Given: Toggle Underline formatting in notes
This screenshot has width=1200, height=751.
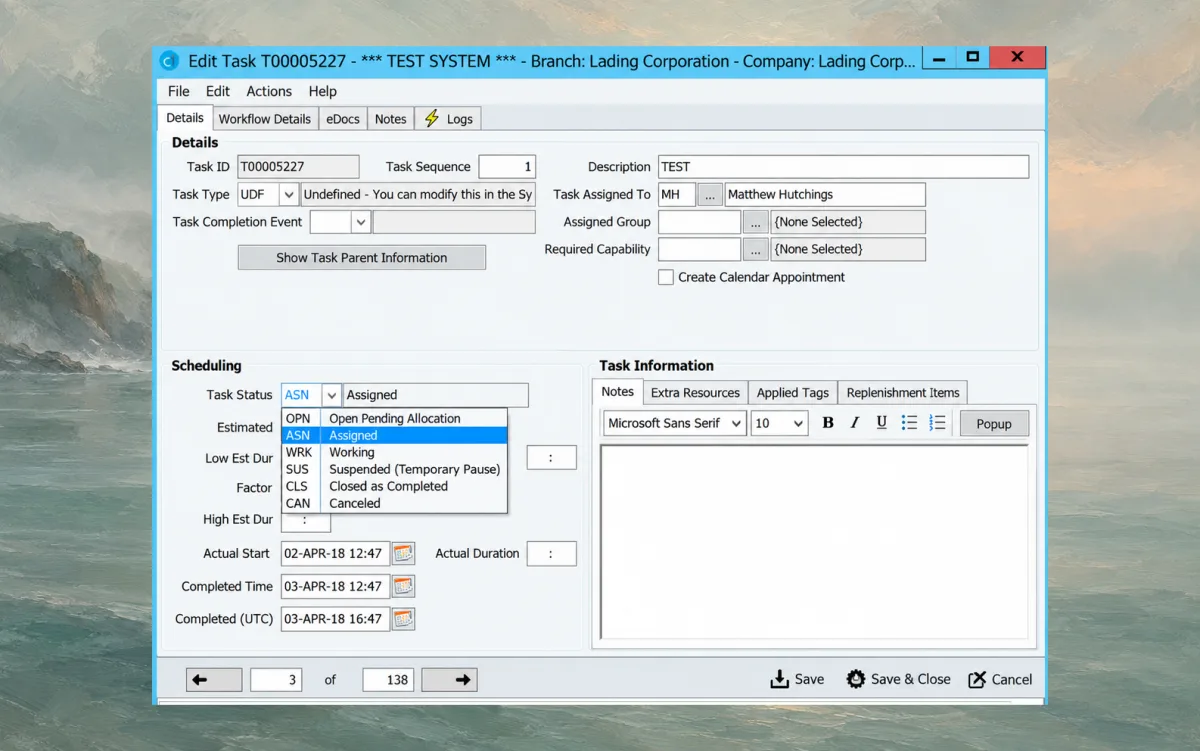Looking at the screenshot, I should click(x=881, y=423).
